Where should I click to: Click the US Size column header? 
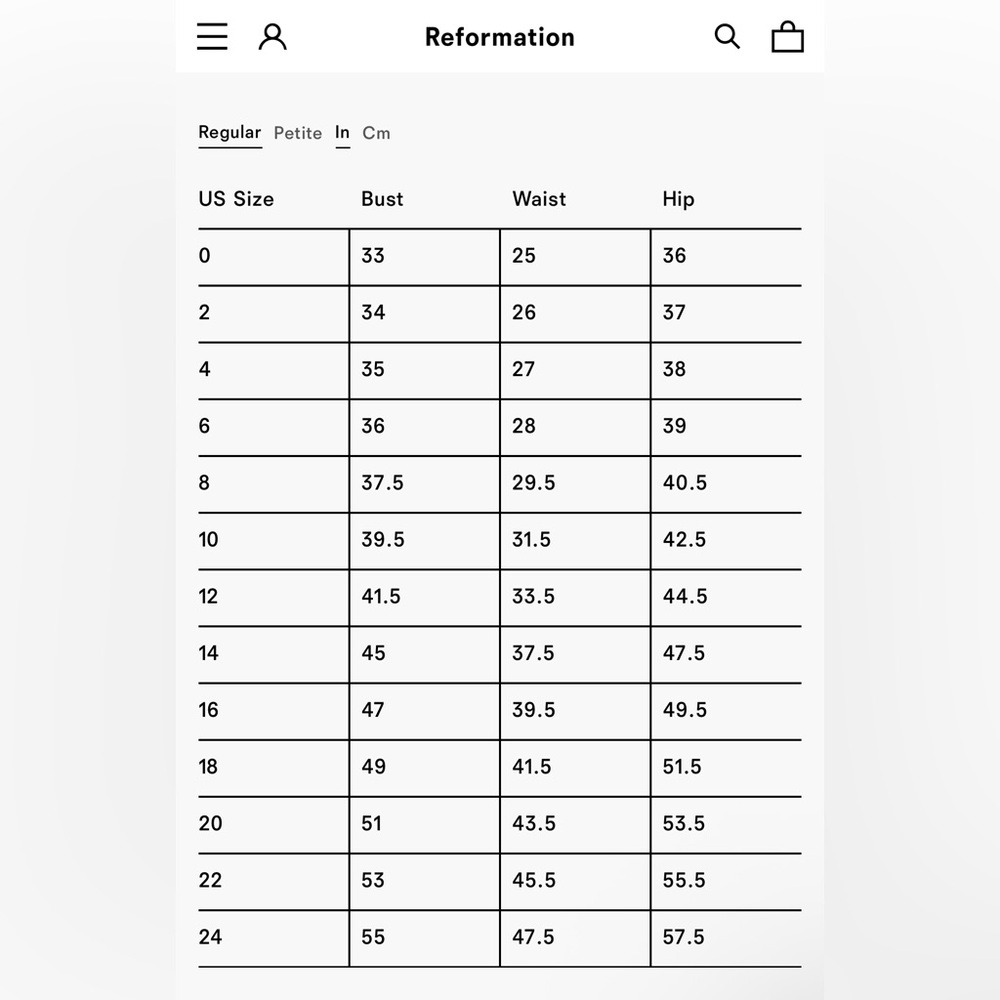pos(236,199)
